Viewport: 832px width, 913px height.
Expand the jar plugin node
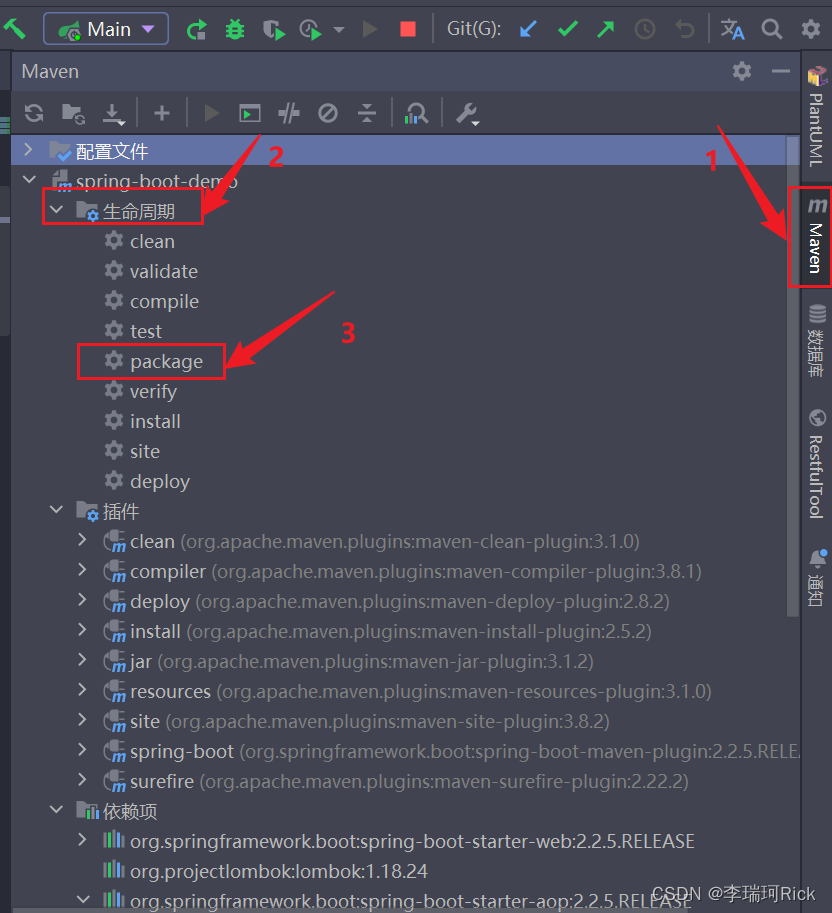pyautogui.click(x=83, y=660)
